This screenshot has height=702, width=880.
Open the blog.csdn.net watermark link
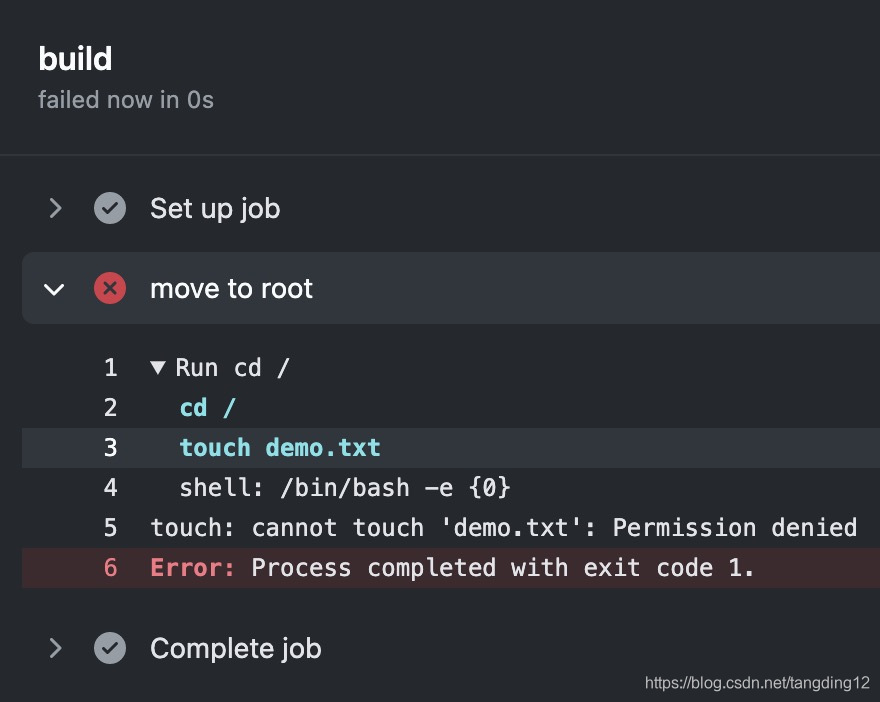point(756,684)
